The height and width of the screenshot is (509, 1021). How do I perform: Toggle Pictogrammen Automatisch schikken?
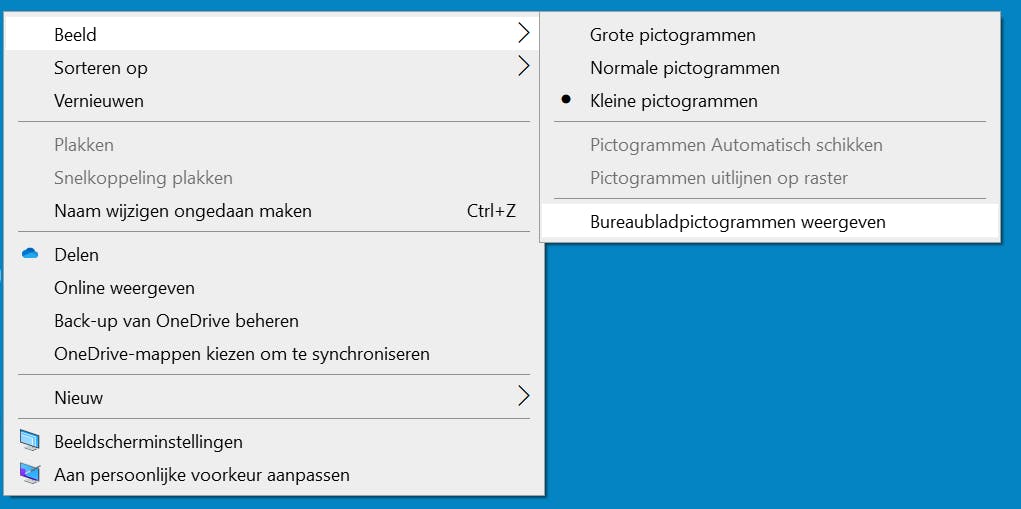[x=736, y=145]
